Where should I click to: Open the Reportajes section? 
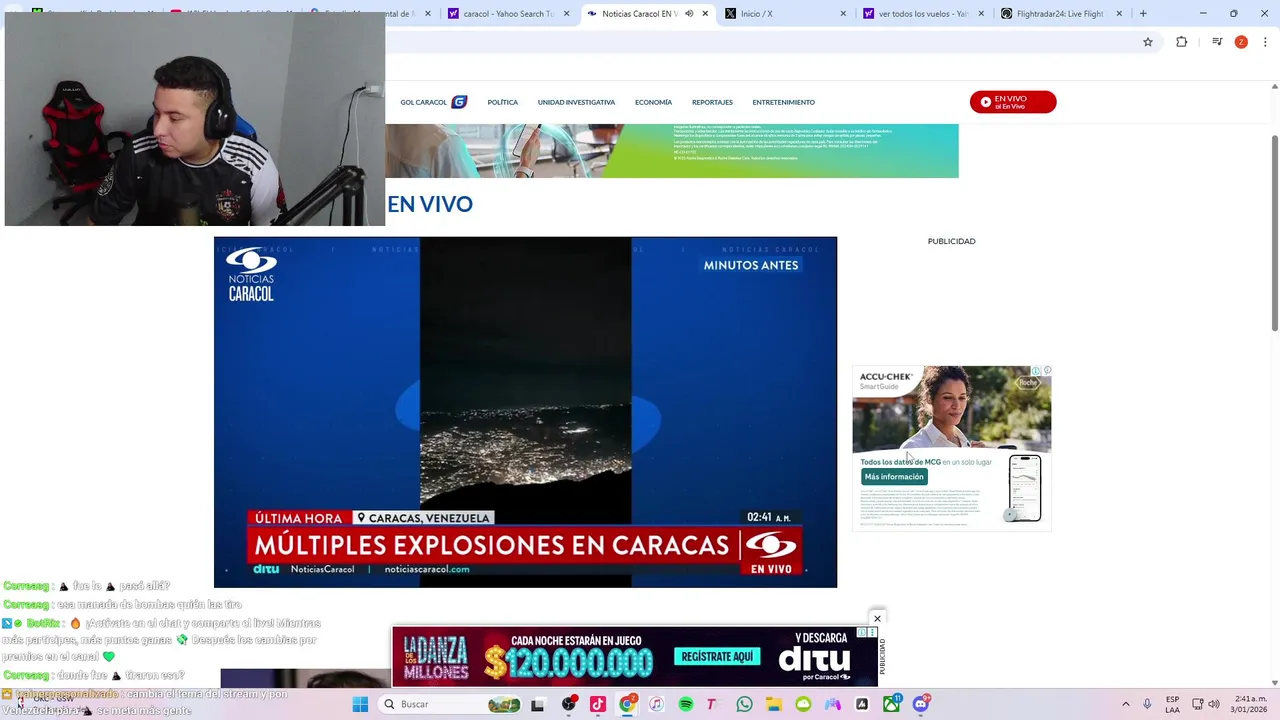712,102
